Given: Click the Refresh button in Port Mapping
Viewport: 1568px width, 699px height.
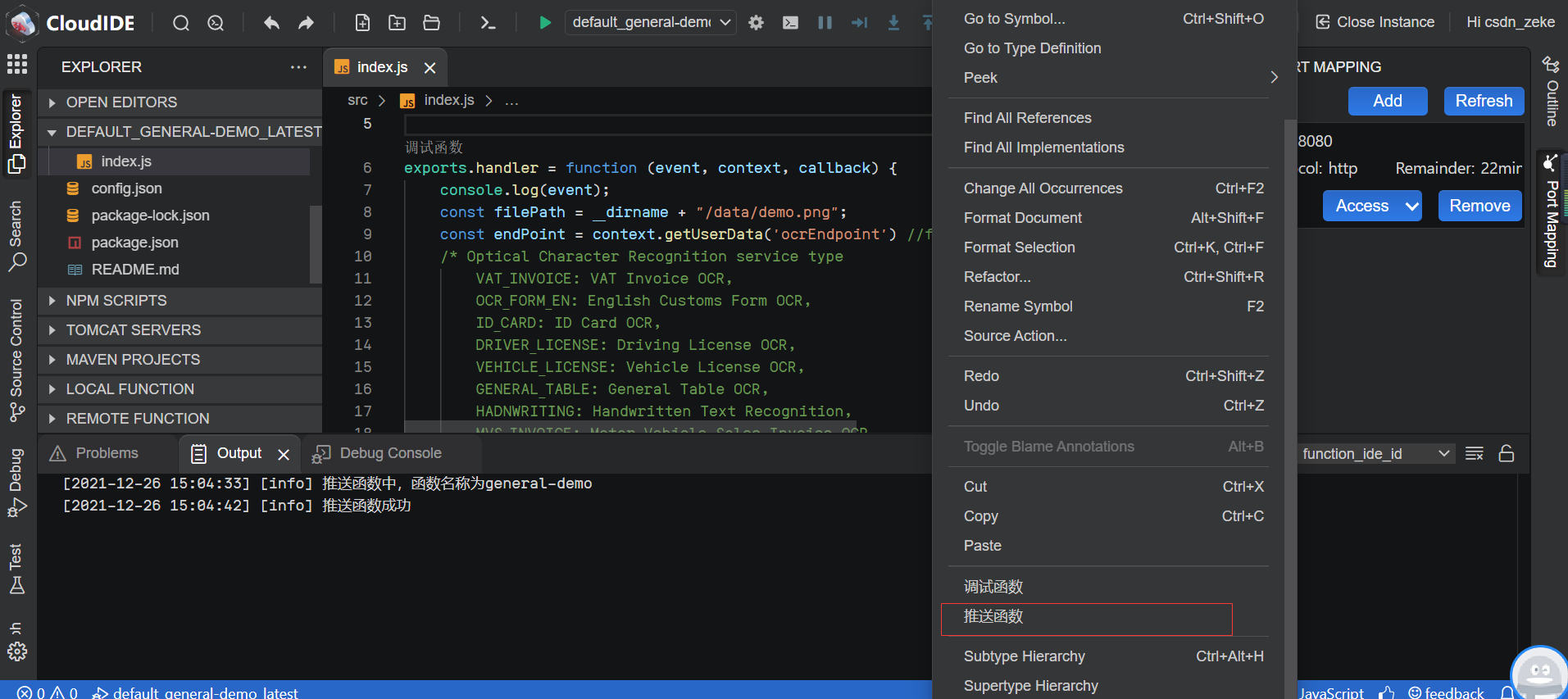Looking at the screenshot, I should pyautogui.click(x=1483, y=101).
